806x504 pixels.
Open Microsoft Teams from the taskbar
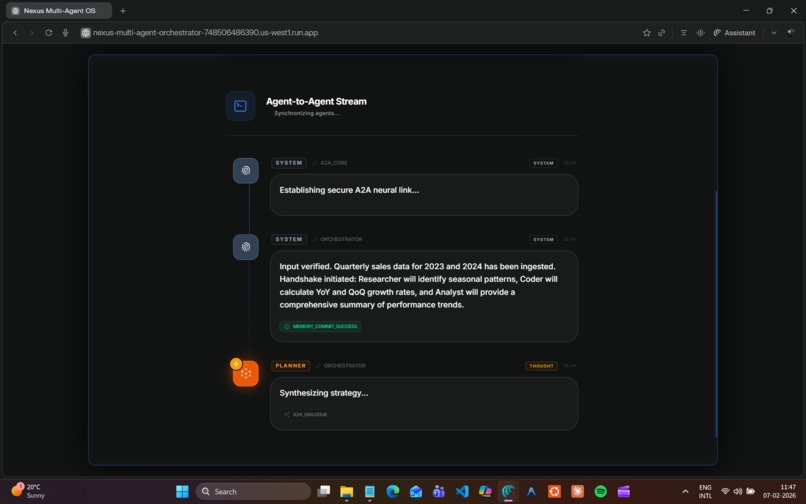(x=438, y=492)
